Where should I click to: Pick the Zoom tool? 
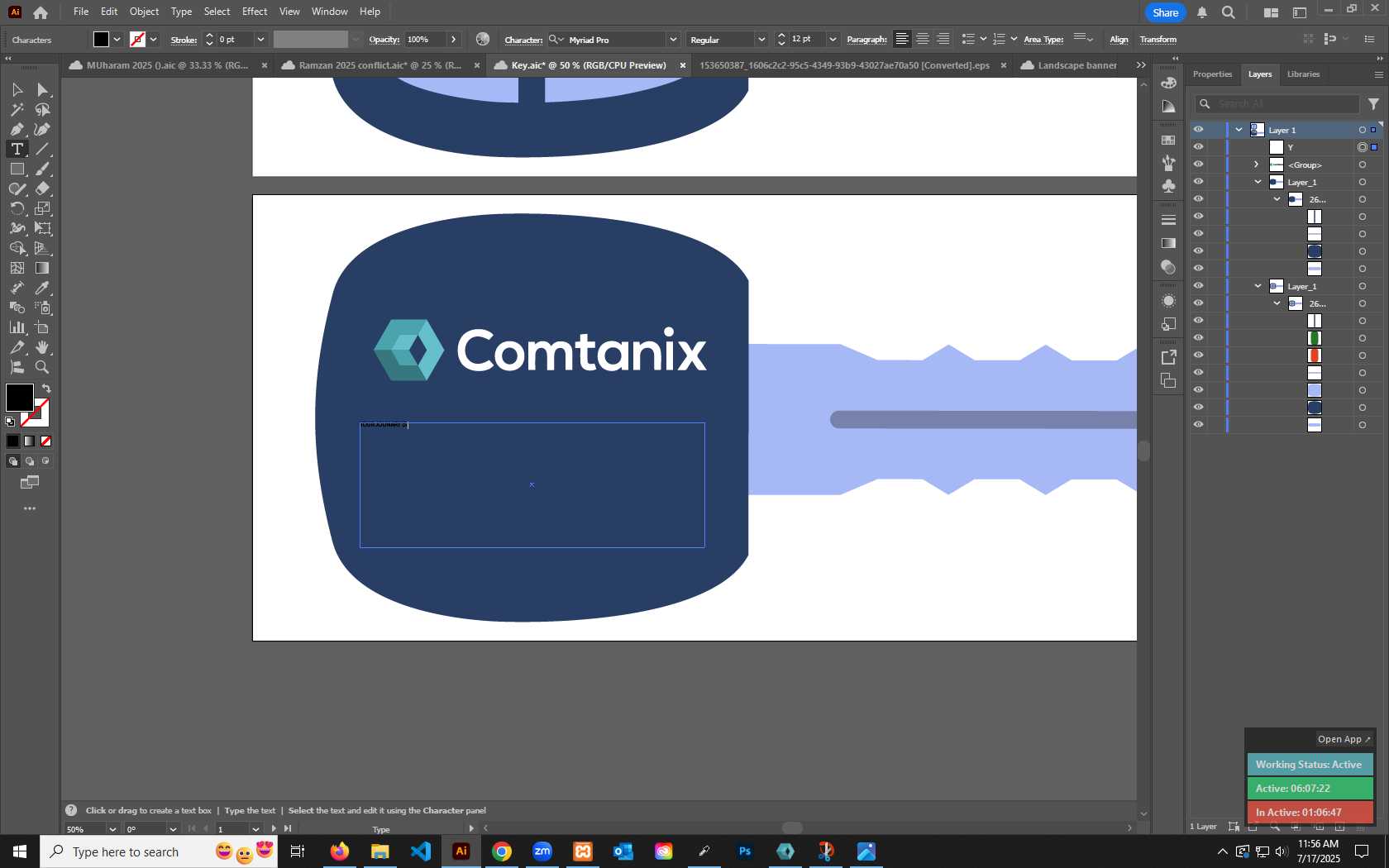pyautogui.click(x=42, y=367)
